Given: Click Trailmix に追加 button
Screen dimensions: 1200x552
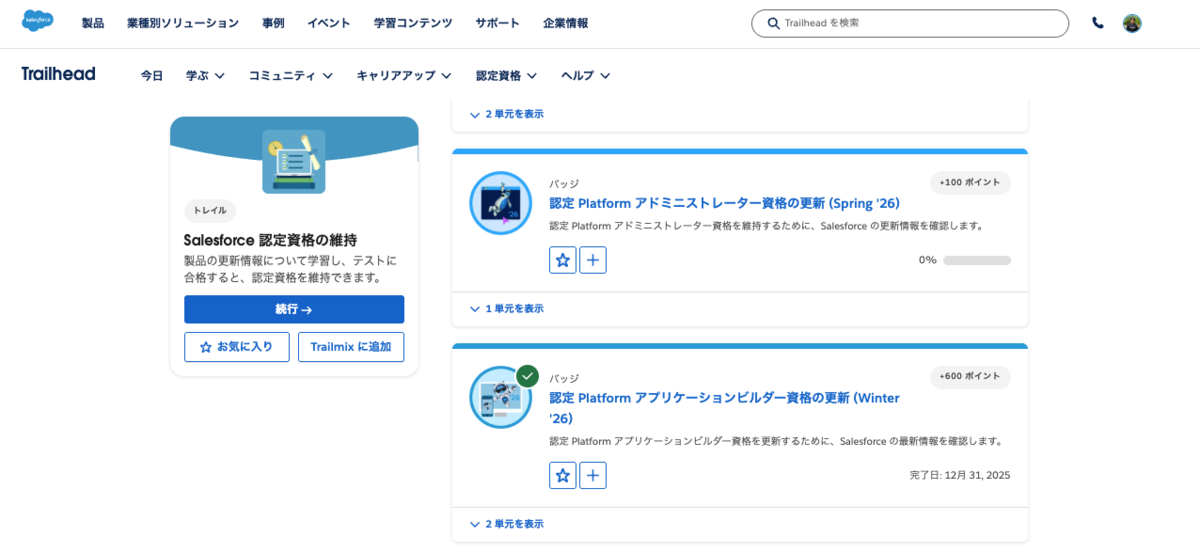Looking at the screenshot, I should pyautogui.click(x=351, y=347).
